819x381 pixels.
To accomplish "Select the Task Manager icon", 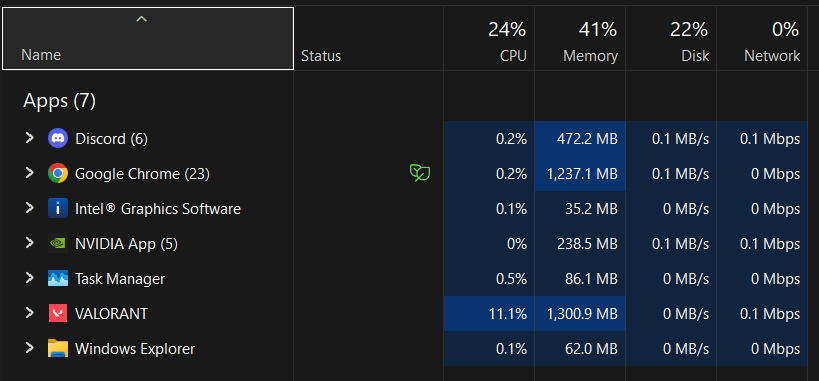I will (57, 279).
